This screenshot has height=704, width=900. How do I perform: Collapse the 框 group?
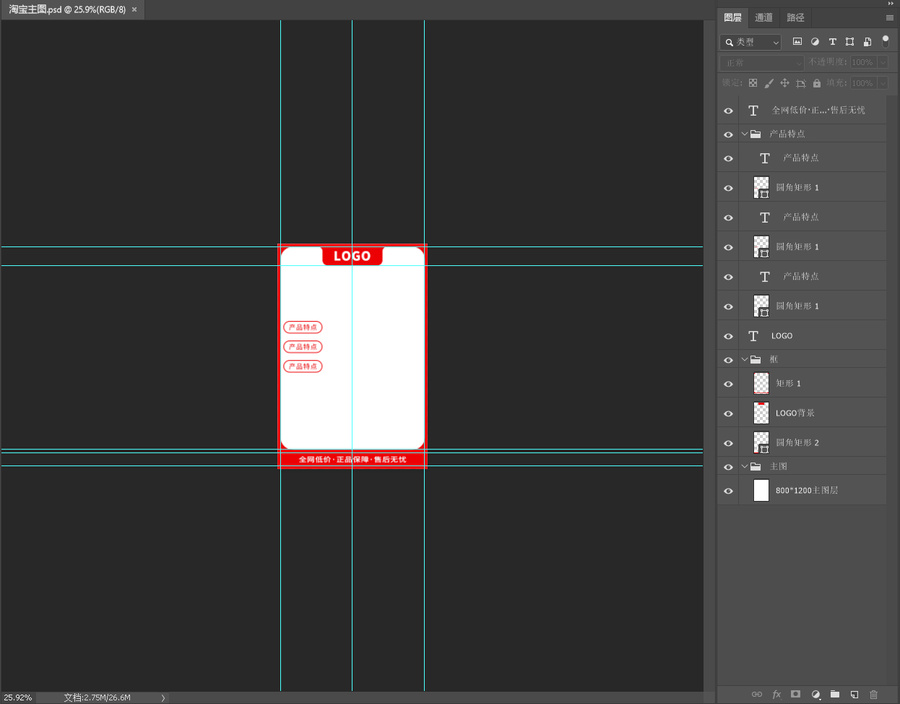click(x=744, y=360)
